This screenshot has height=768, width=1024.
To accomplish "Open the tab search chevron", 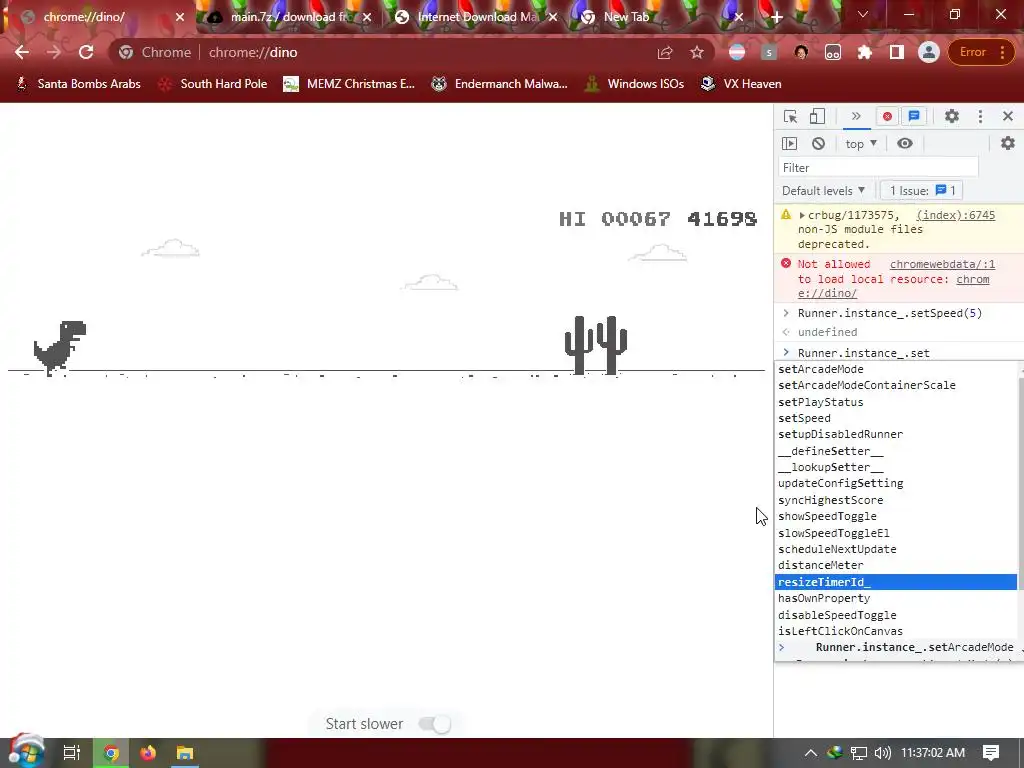I will [863, 14].
